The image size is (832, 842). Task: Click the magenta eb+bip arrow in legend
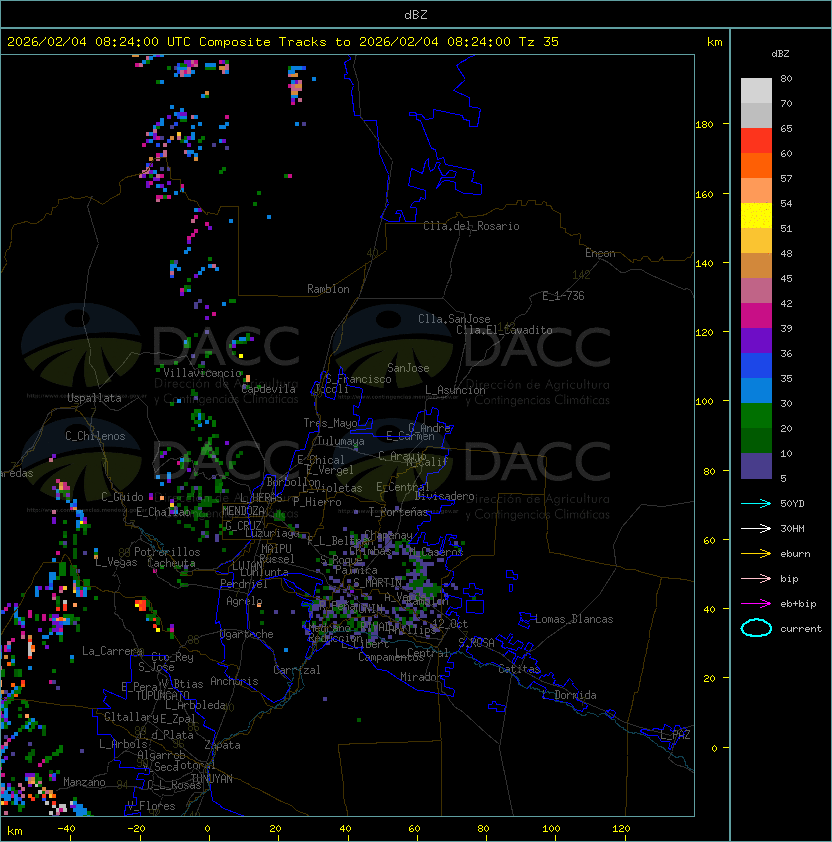point(756,604)
